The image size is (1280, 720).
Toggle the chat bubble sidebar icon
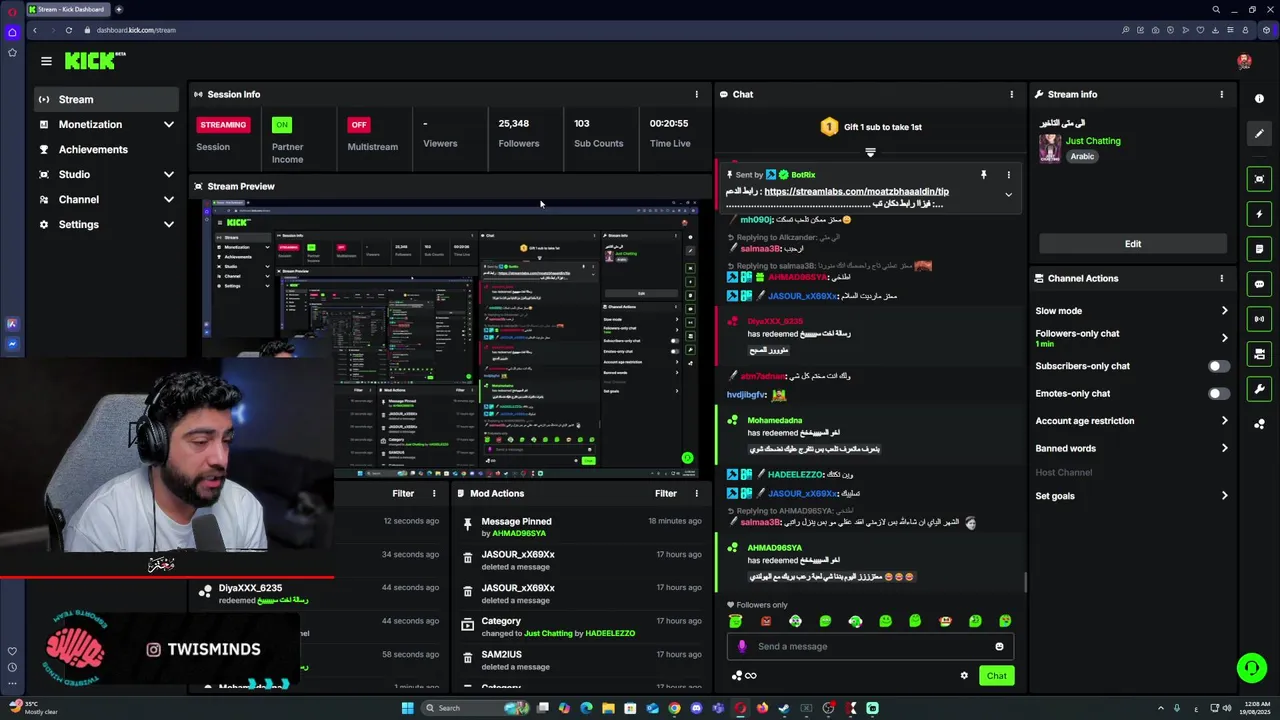click(1259, 284)
